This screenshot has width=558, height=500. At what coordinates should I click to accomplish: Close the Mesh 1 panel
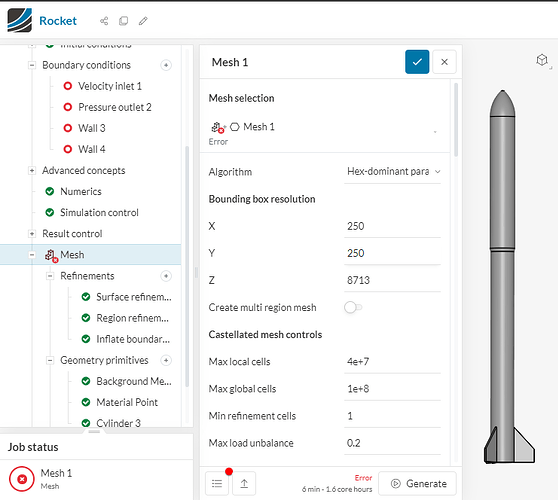coord(444,62)
